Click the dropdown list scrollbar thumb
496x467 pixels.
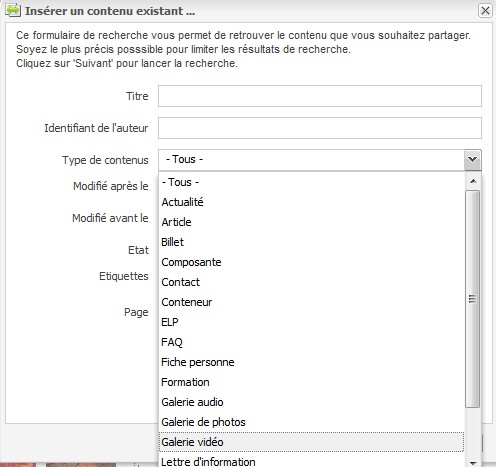pyautogui.click(x=473, y=299)
